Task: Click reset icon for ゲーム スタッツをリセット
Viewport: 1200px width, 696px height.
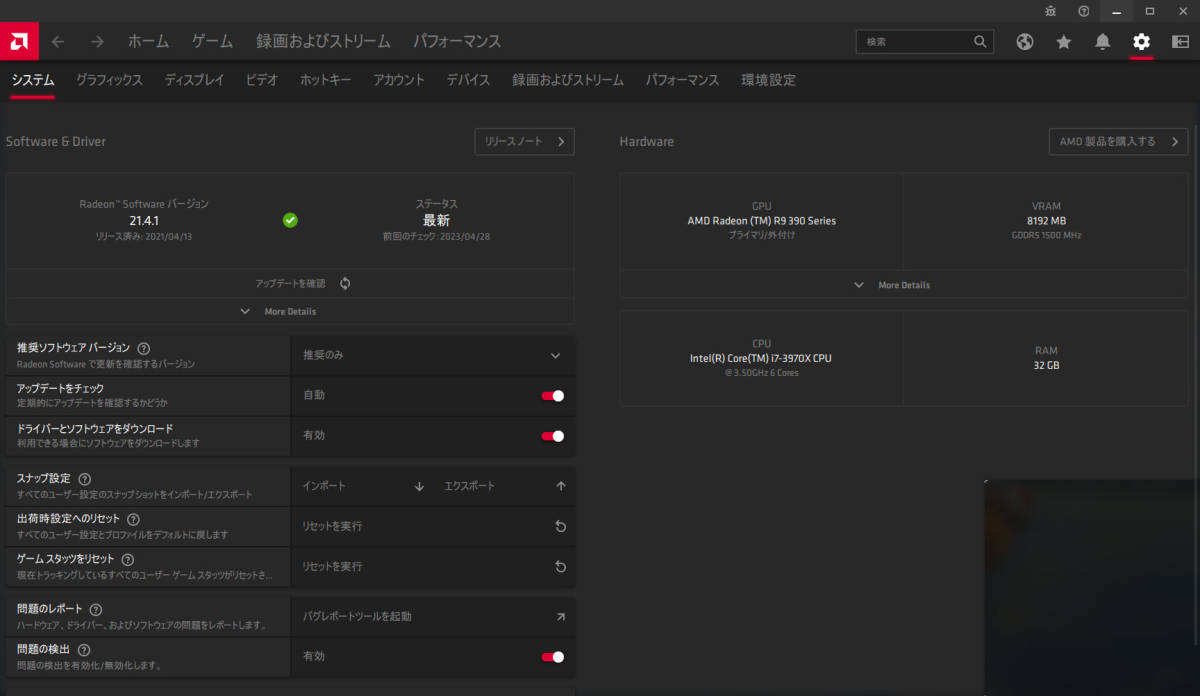Action: (x=561, y=567)
